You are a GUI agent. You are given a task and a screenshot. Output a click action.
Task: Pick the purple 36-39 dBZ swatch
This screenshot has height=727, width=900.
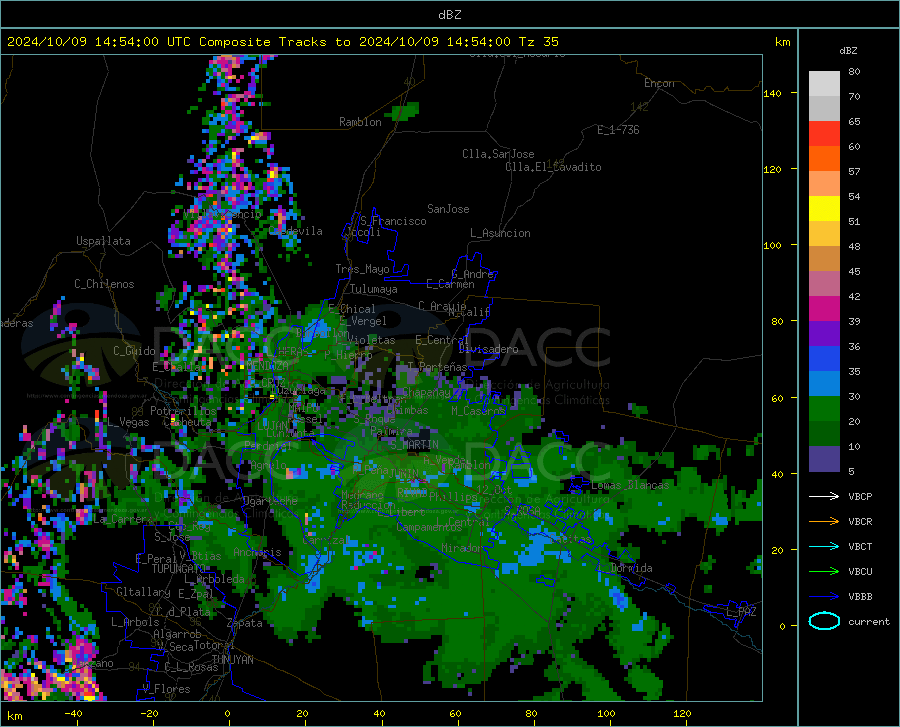click(824, 334)
